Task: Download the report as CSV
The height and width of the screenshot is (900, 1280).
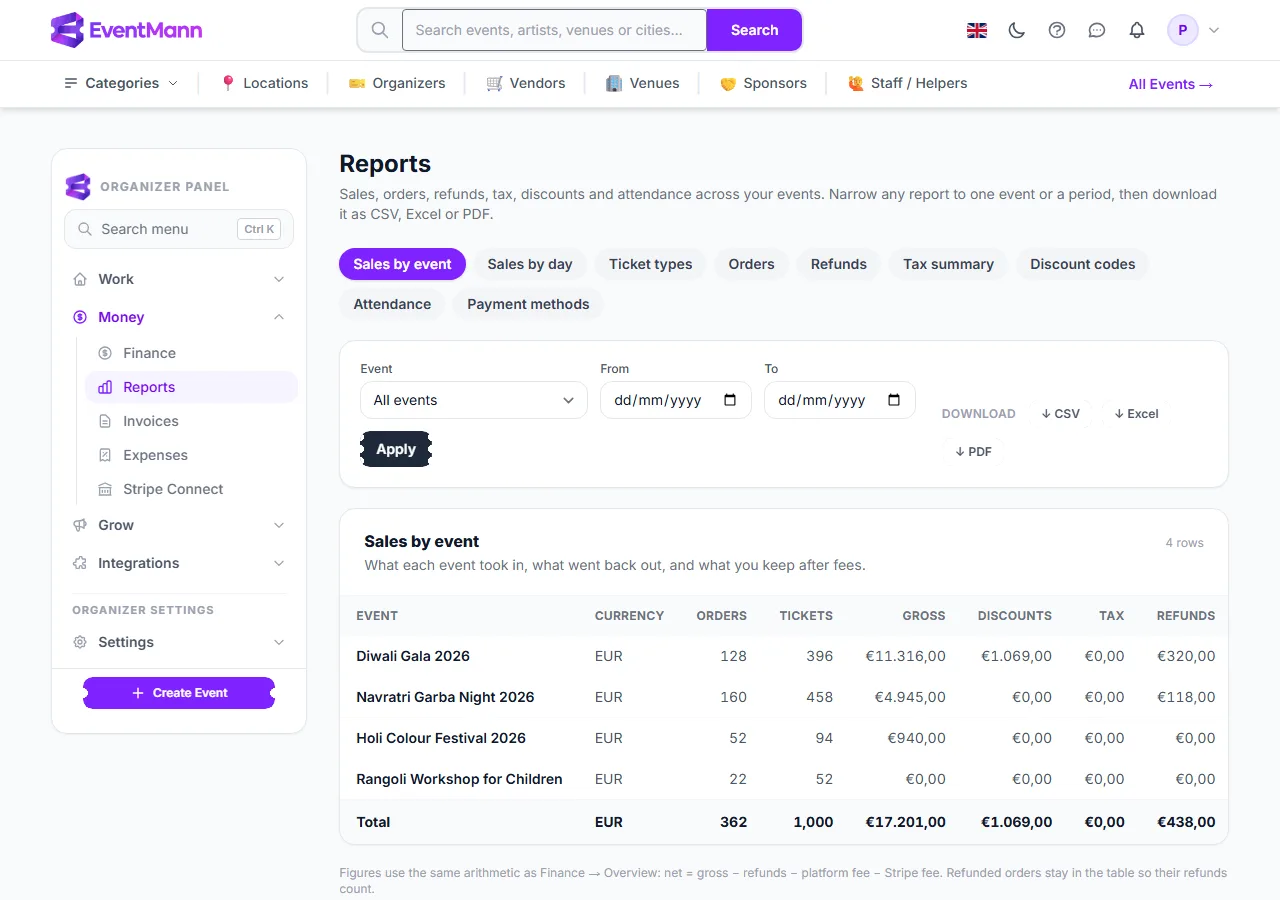Action: point(1060,413)
